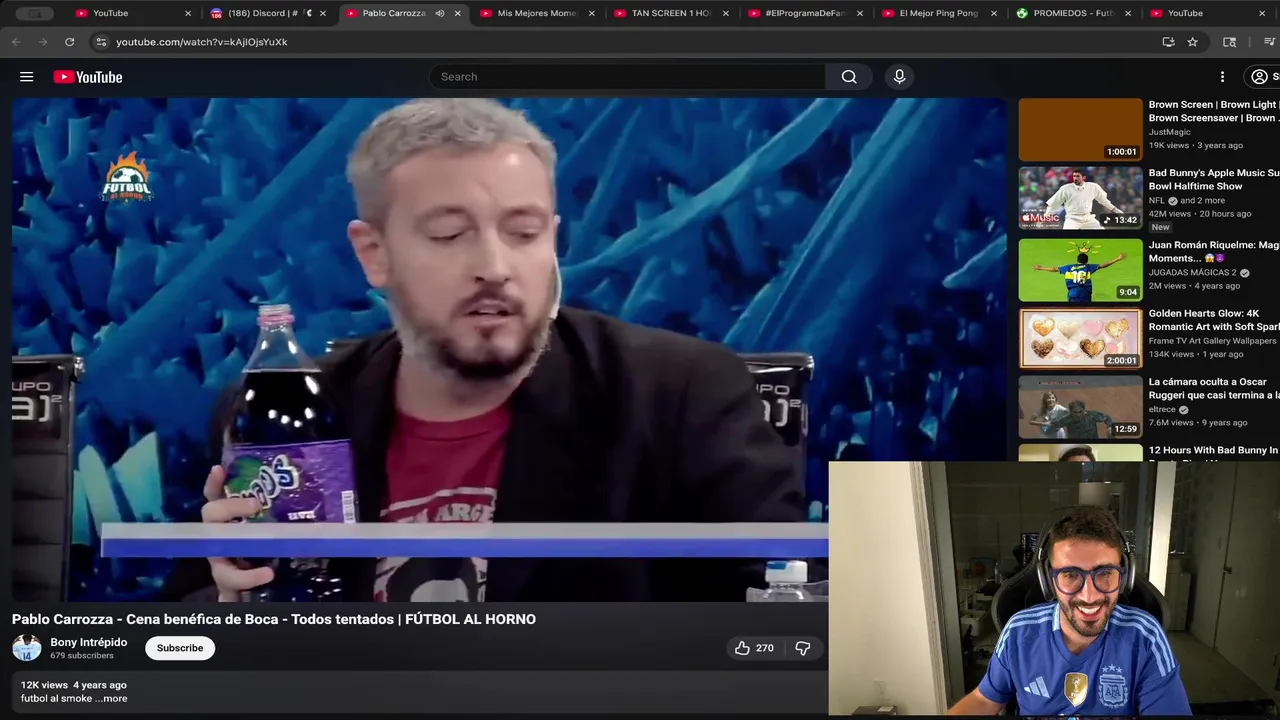Dislike the video with thumbs down
1280x720 pixels.
coord(802,648)
